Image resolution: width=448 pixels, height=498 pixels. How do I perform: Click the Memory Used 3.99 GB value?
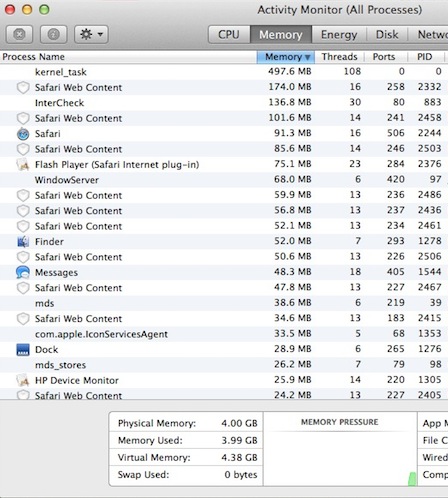point(239,440)
